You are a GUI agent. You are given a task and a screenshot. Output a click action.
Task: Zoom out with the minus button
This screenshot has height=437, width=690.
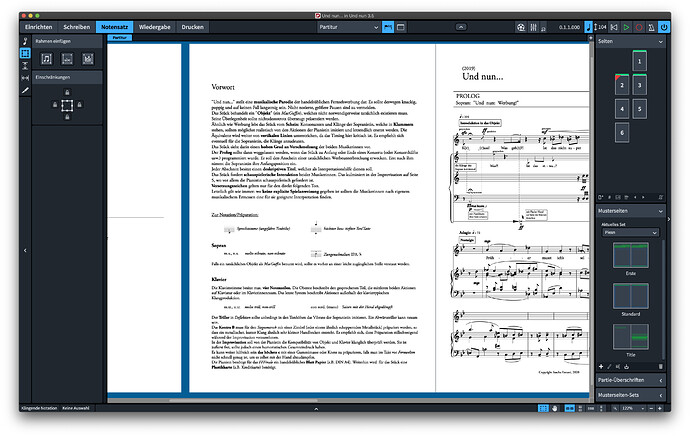point(652,408)
